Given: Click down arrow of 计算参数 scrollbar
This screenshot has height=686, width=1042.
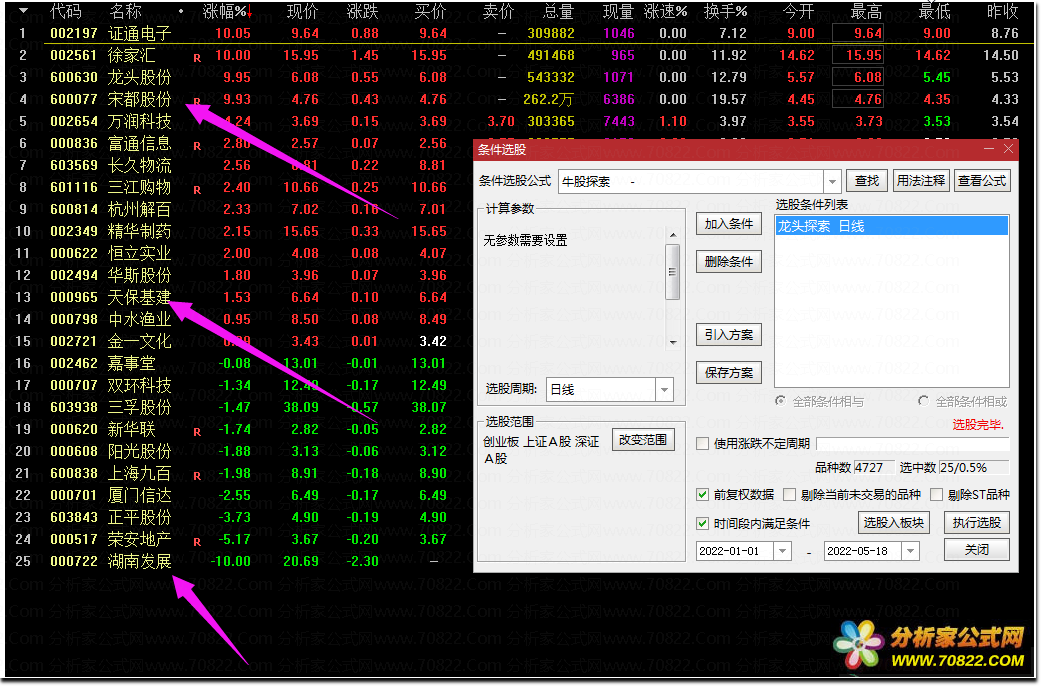Looking at the screenshot, I should (673, 343).
